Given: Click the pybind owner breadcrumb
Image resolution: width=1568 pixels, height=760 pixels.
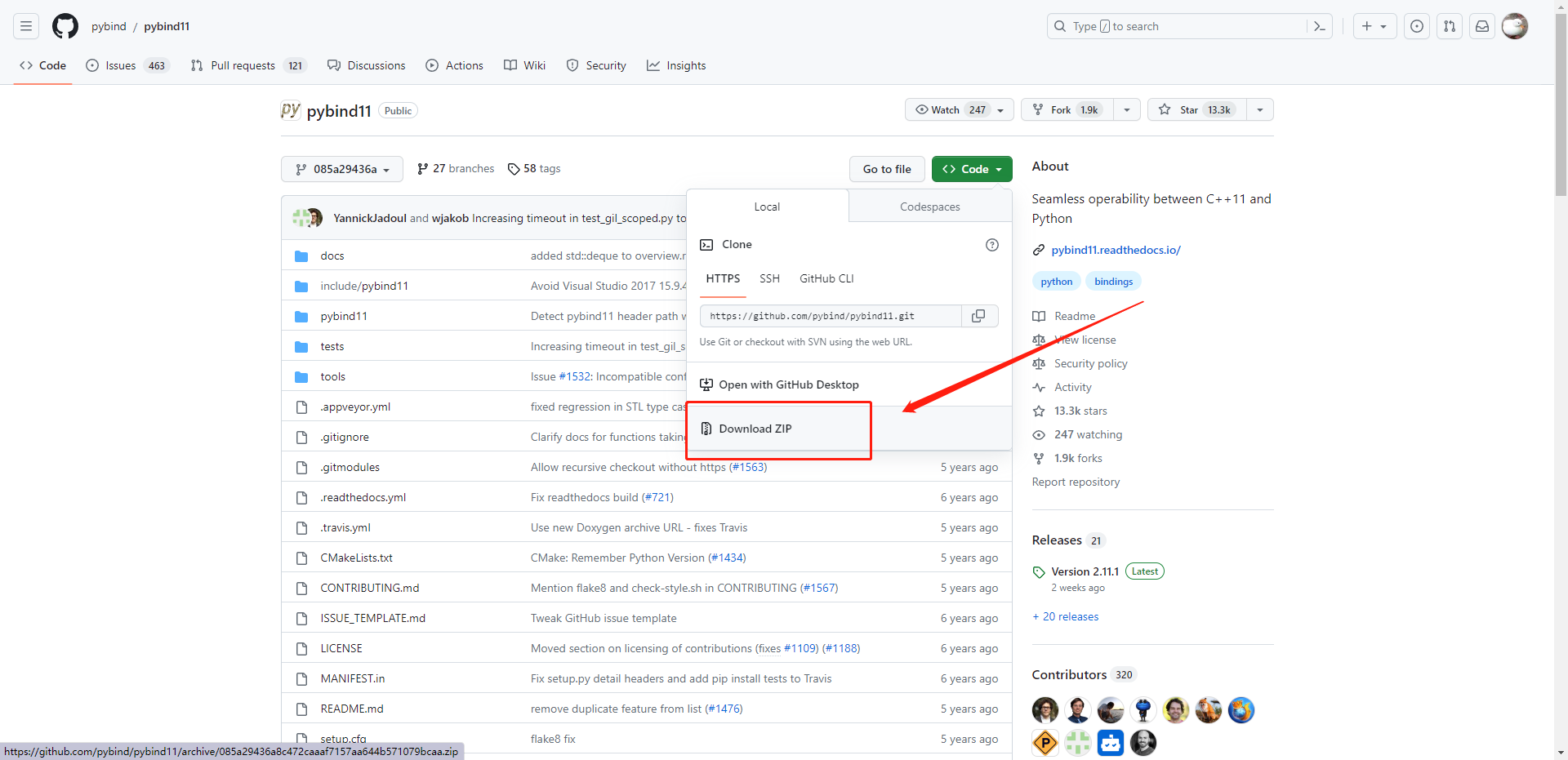Looking at the screenshot, I should click(x=109, y=26).
